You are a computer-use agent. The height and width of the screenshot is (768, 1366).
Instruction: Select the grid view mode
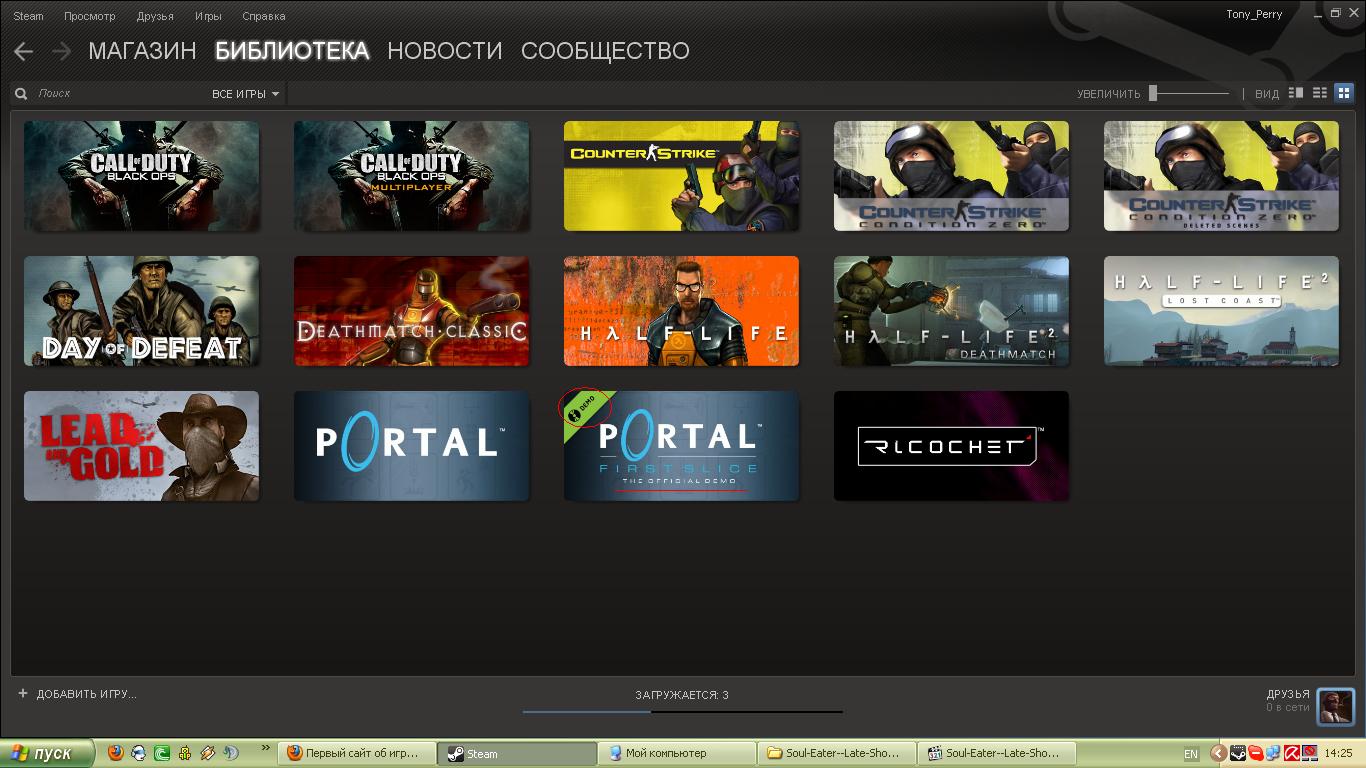(1344, 93)
